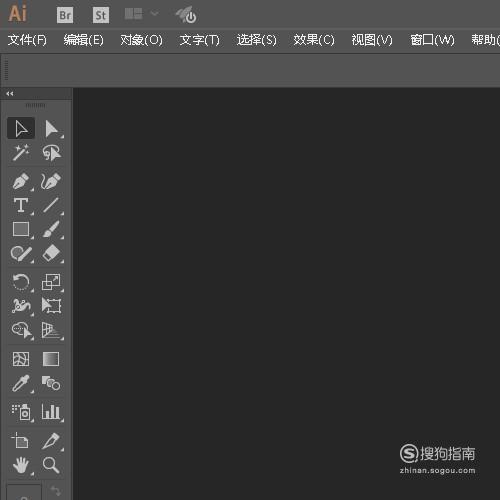Open the 效果(C) menu

(x=314, y=40)
